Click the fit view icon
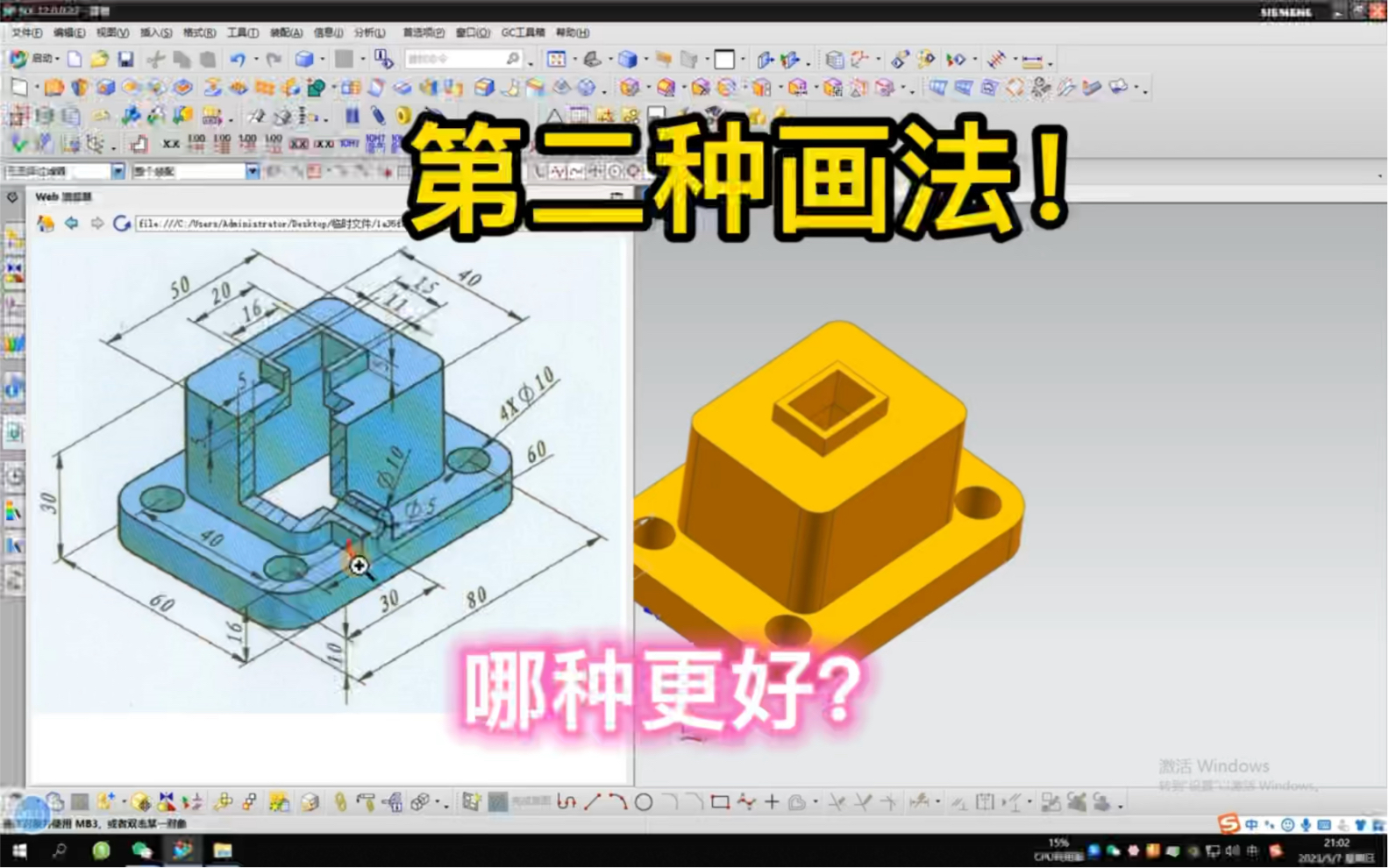Image resolution: width=1389 pixels, height=868 pixels. pos(556,59)
